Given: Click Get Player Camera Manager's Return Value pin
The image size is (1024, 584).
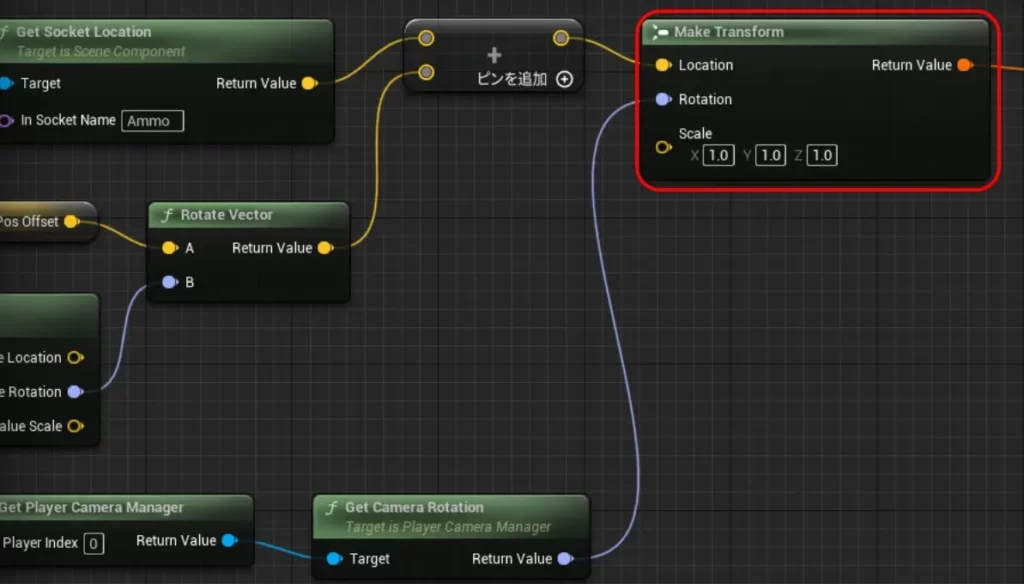Looking at the screenshot, I should tap(229, 541).
